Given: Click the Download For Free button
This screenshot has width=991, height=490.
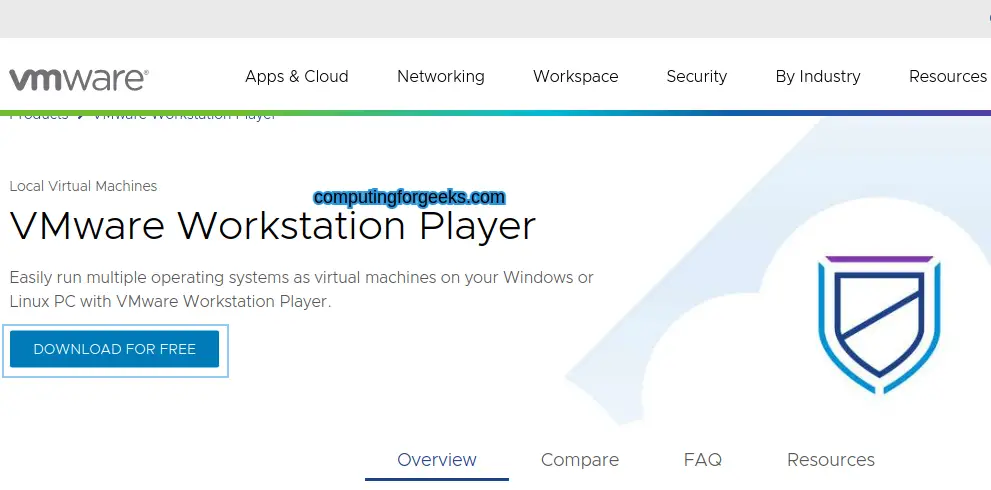Looking at the screenshot, I should tap(114, 349).
